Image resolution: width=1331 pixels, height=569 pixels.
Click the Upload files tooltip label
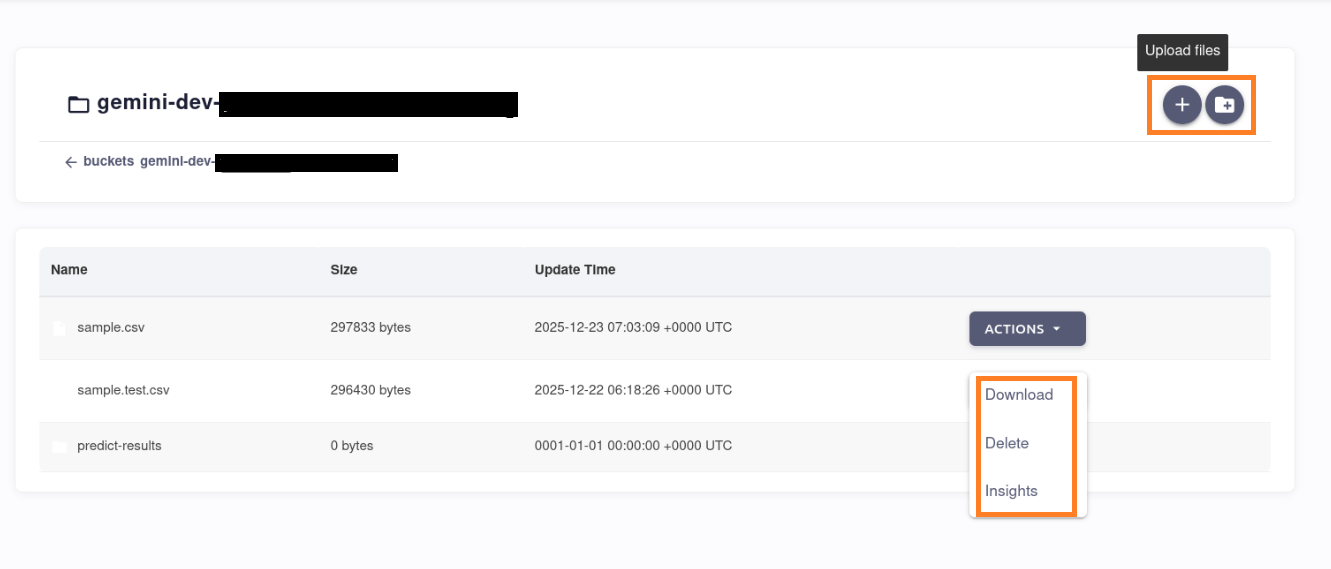coord(1182,51)
